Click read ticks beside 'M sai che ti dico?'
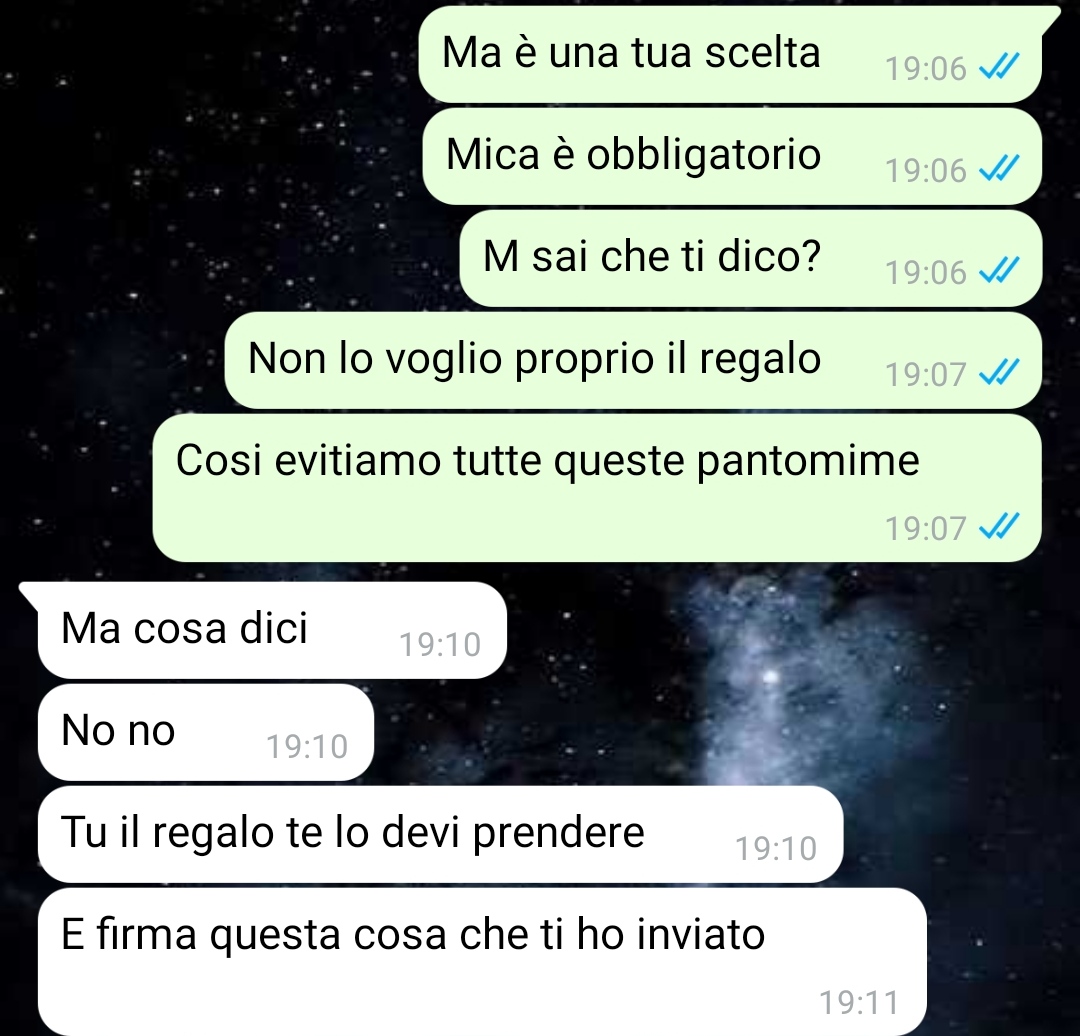The height and width of the screenshot is (1036, 1080). 999,271
